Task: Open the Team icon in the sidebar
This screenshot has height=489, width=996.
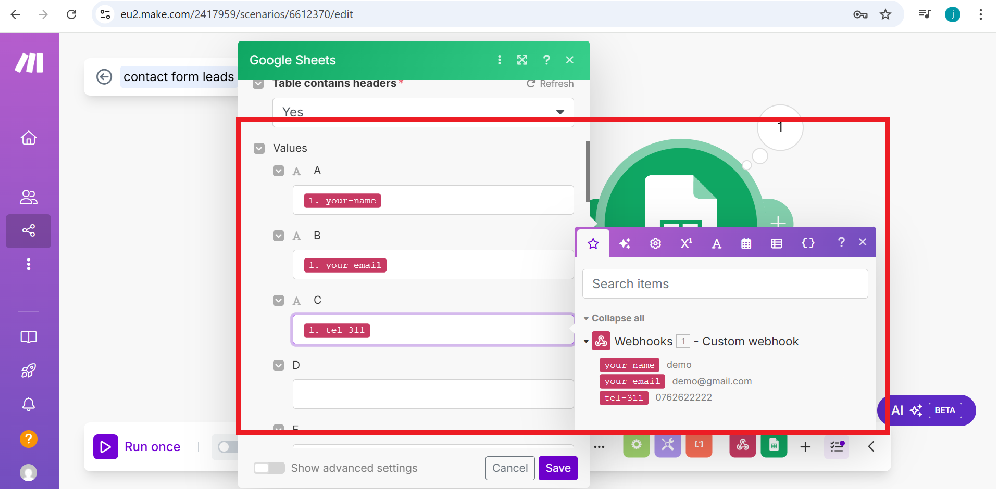Action: tap(29, 197)
